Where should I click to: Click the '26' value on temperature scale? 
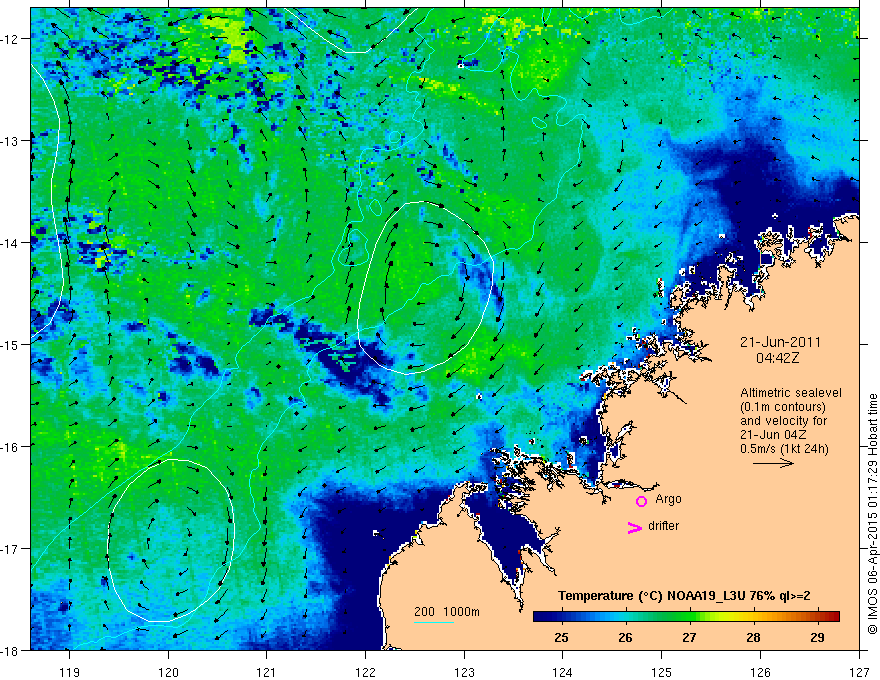[x=625, y=638]
